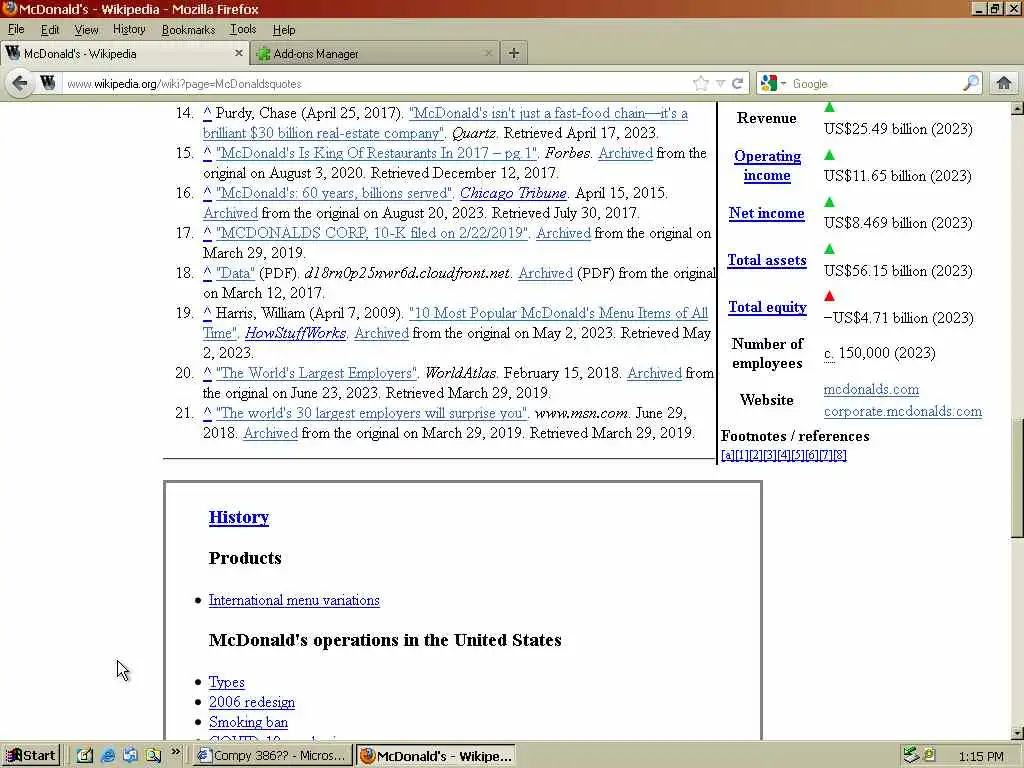
Task: Open "The world's 30 largest employers" link
Action: (x=372, y=412)
